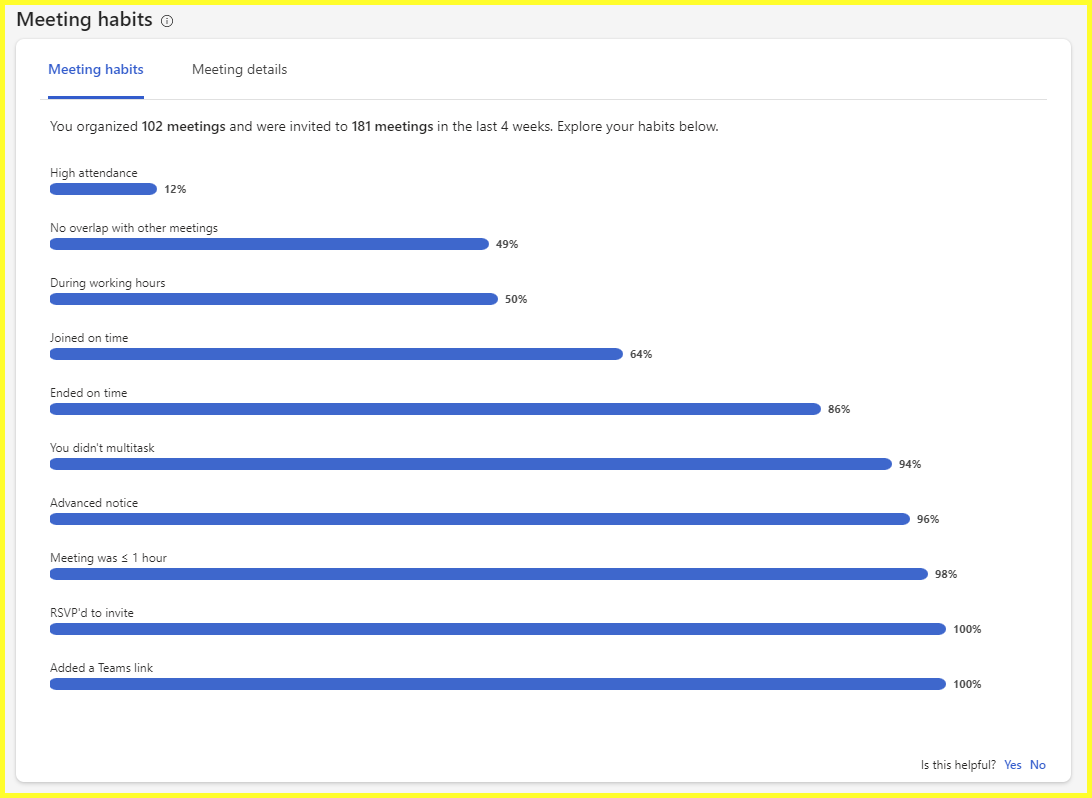Select the Meeting habits tab
This screenshot has height=798, width=1092.
pyautogui.click(x=96, y=70)
